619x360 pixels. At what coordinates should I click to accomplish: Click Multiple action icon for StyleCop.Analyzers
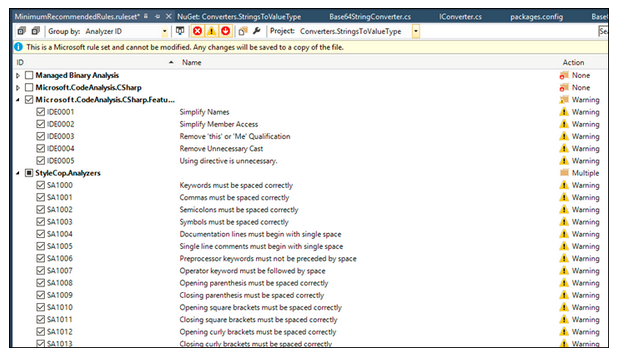click(564, 173)
